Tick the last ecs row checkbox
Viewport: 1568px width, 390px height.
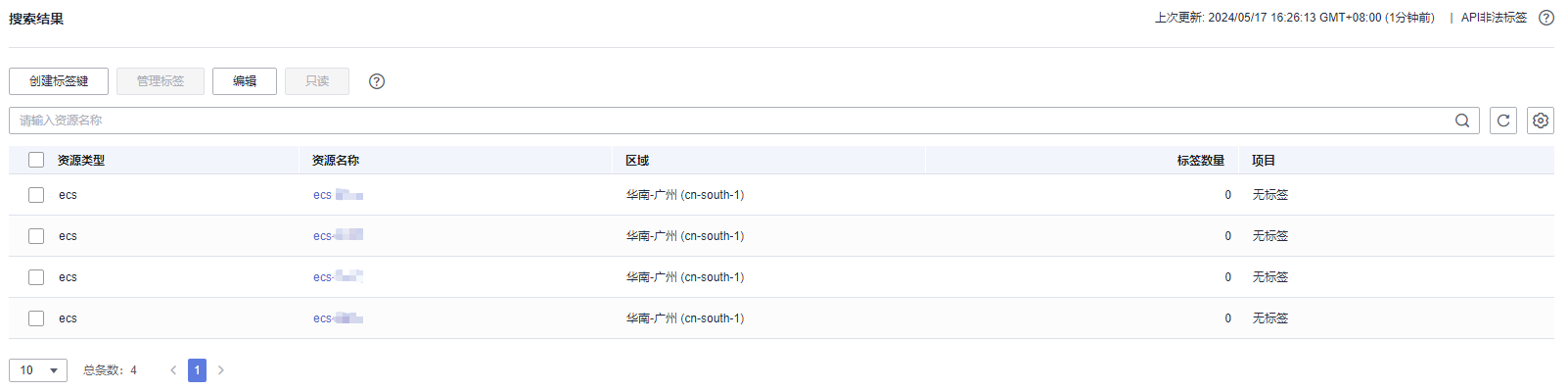[36, 318]
